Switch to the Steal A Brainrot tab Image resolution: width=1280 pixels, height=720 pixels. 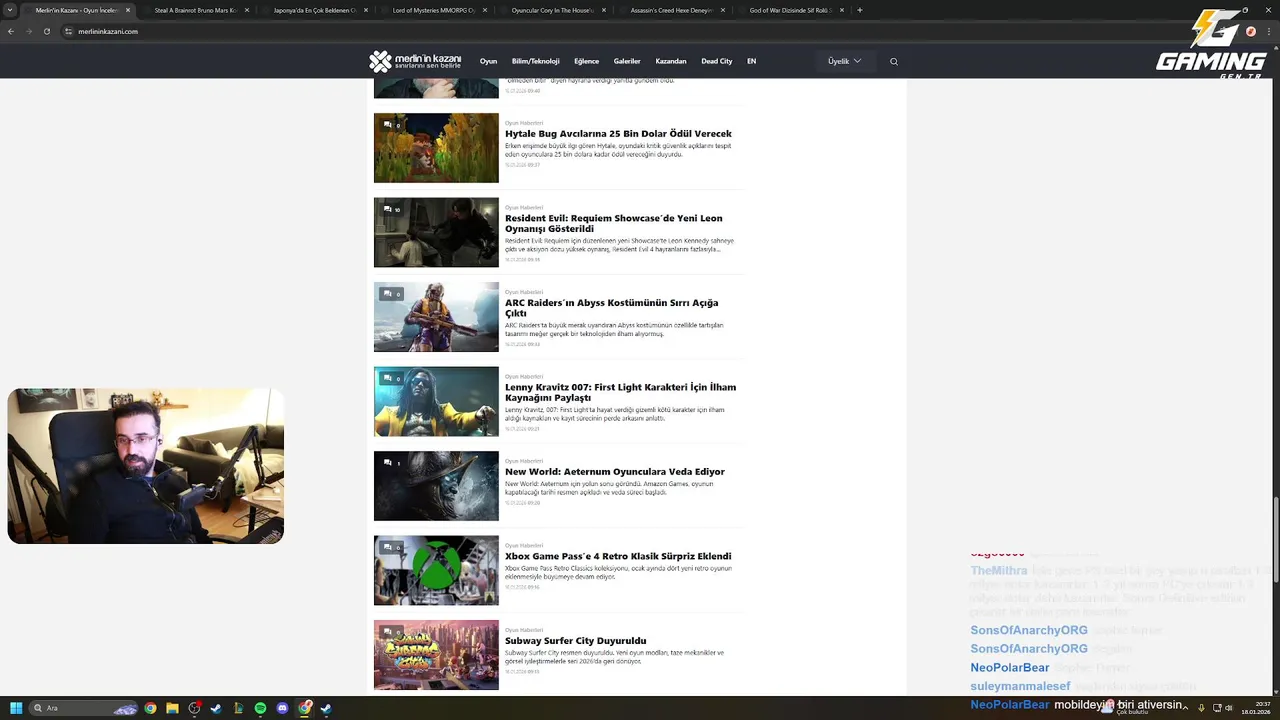pos(195,10)
